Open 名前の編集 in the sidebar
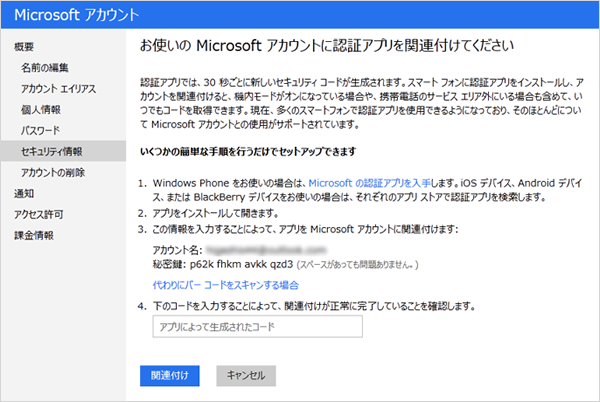Screen dimensions: 600x402 pyautogui.click(x=44, y=68)
